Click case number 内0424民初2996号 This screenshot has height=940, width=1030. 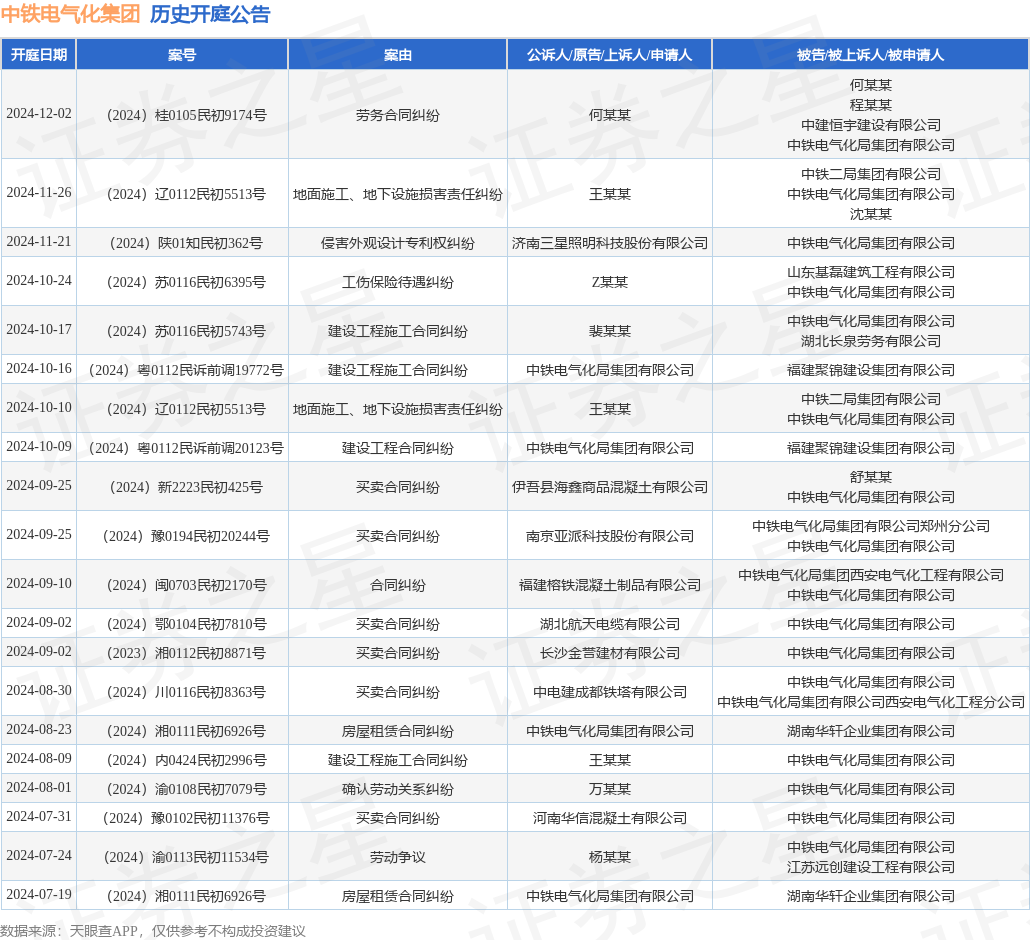point(187,760)
